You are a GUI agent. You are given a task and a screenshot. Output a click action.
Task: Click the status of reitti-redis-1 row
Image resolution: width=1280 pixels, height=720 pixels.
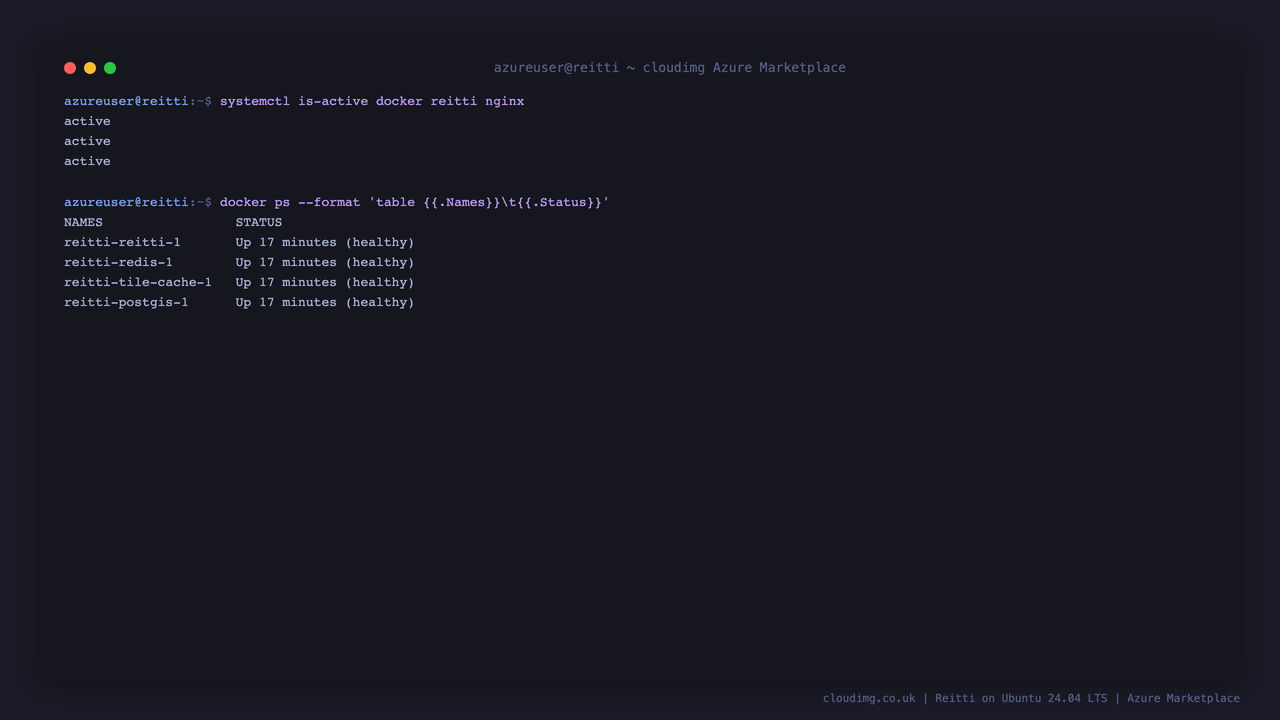[x=325, y=262]
